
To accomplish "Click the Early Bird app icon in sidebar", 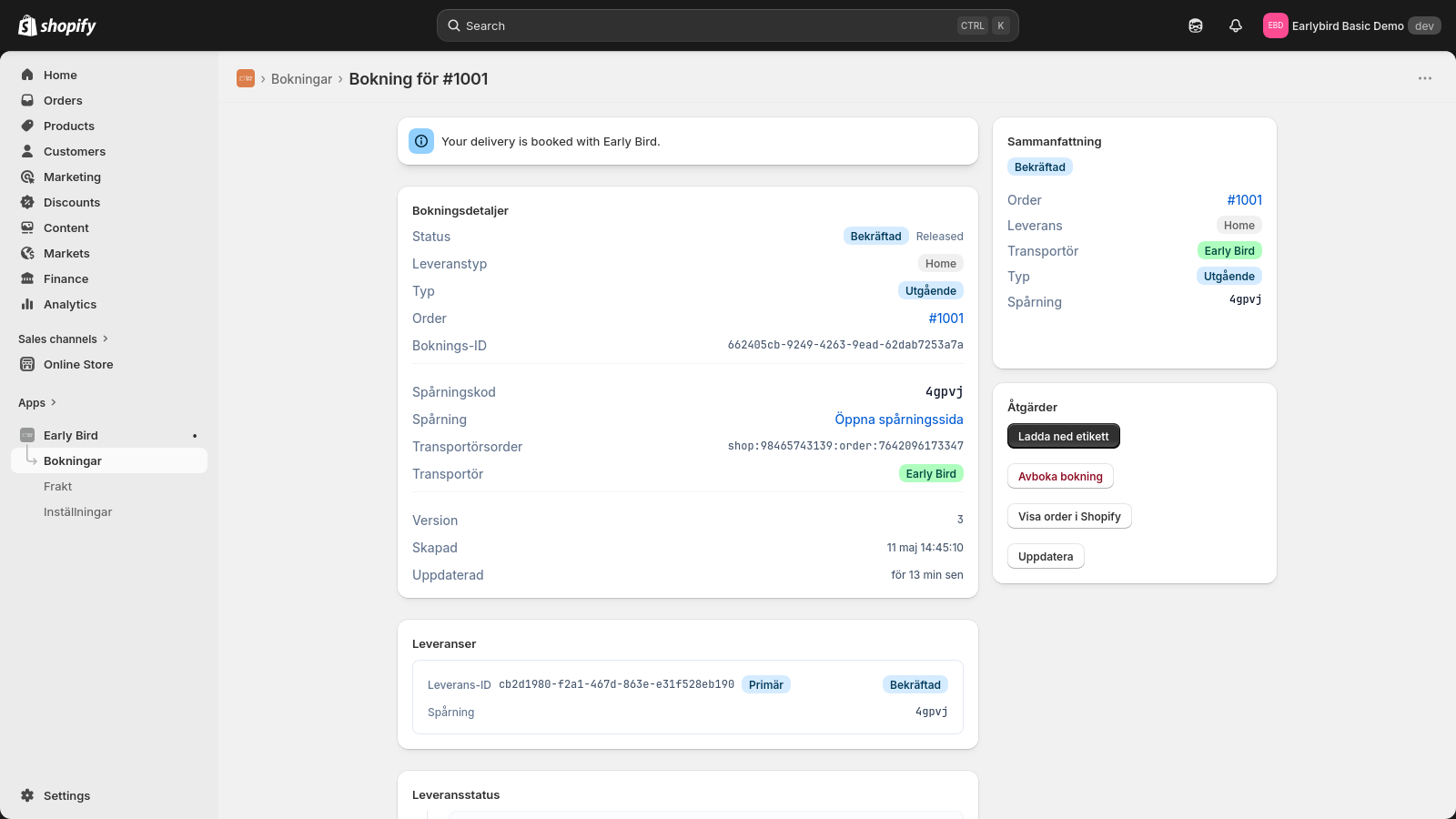I will pos(27,435).
